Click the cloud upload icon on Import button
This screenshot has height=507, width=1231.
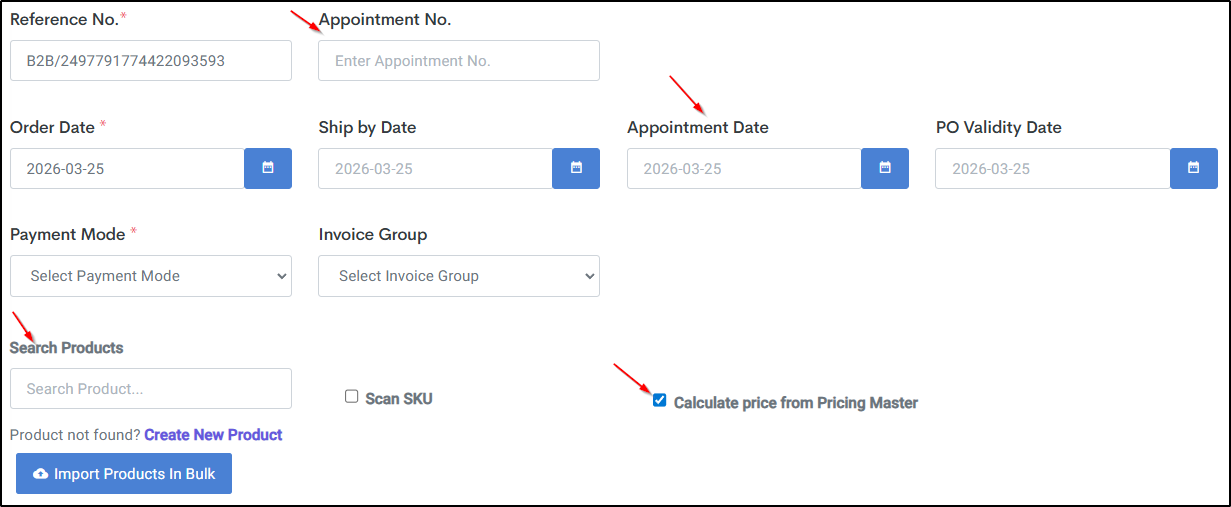(x=41, y=474)
